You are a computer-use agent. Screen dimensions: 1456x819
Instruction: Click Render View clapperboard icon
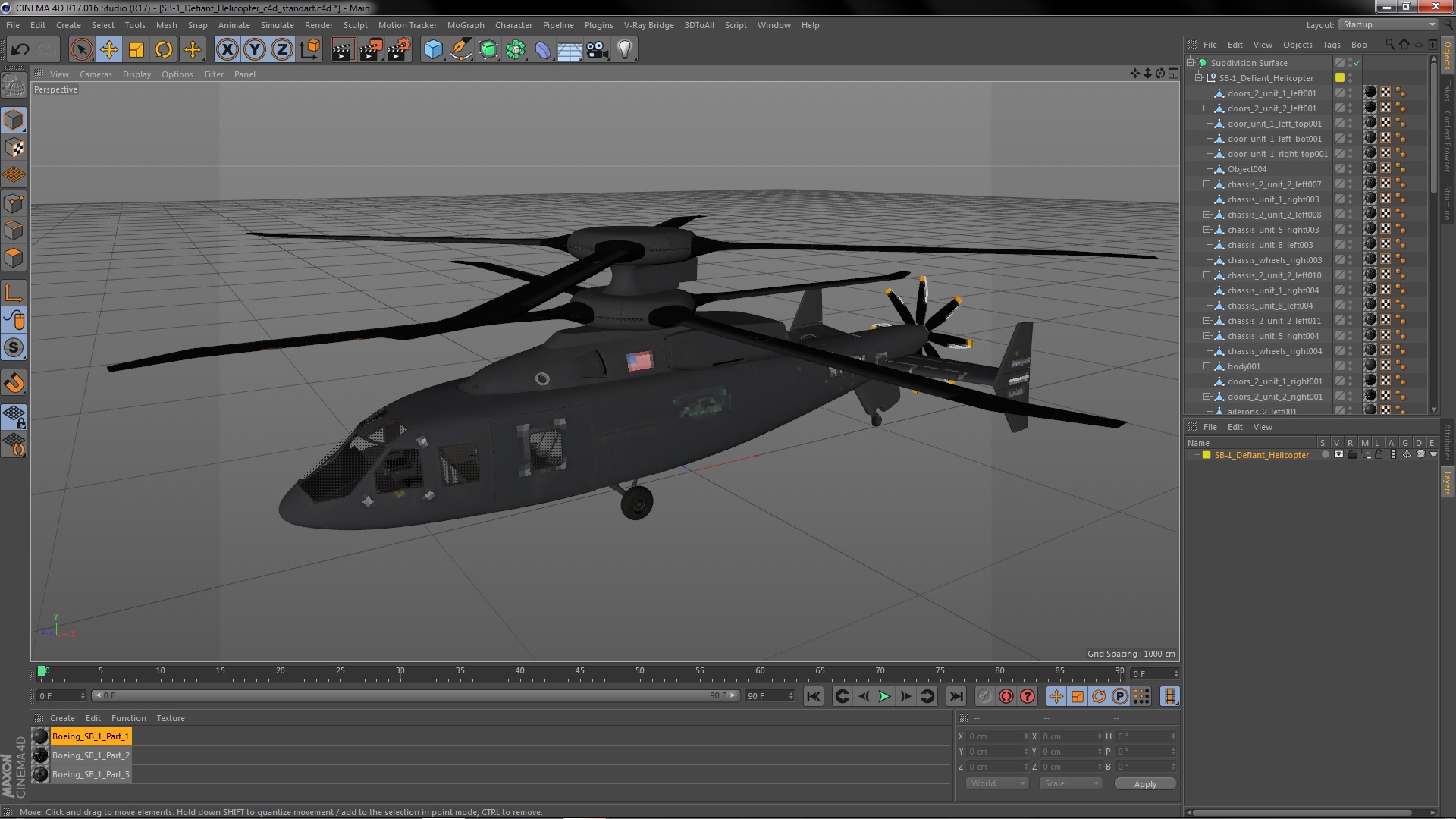[343, 50]
